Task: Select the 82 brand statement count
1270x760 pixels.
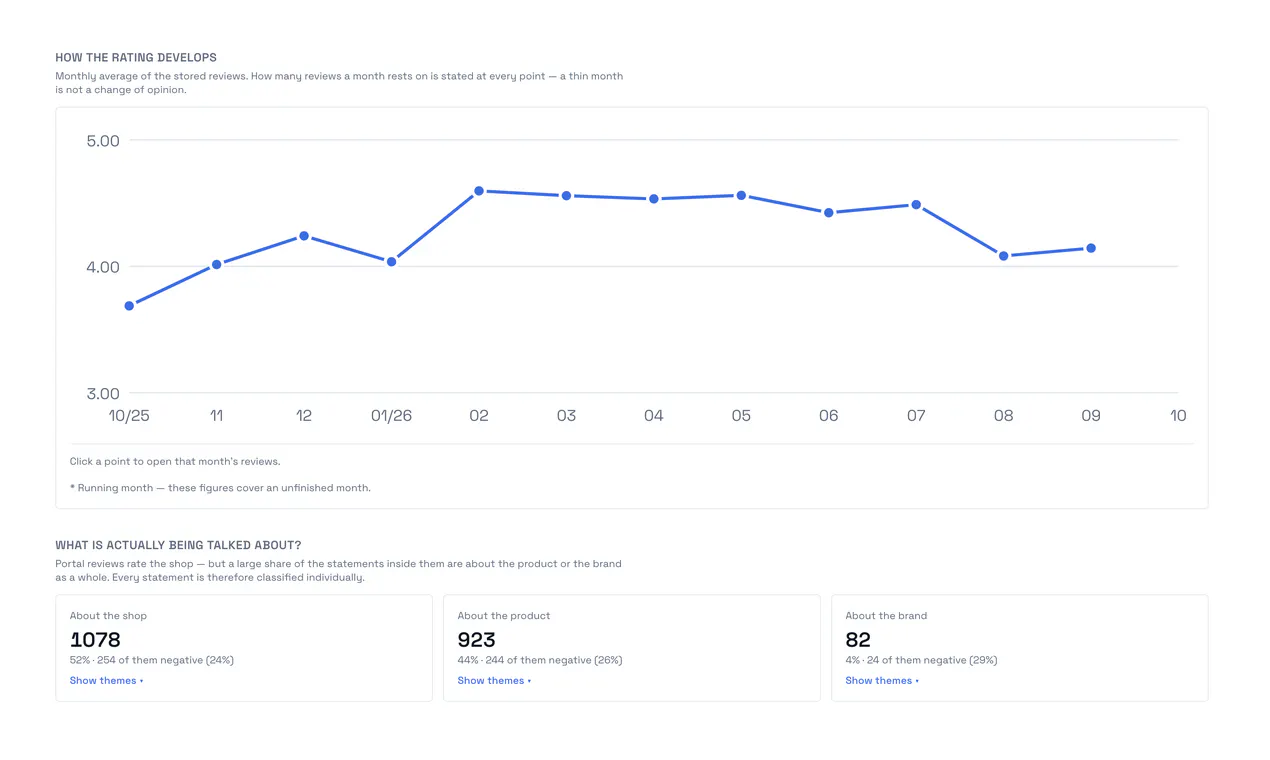Action: [x=858, y=640]
